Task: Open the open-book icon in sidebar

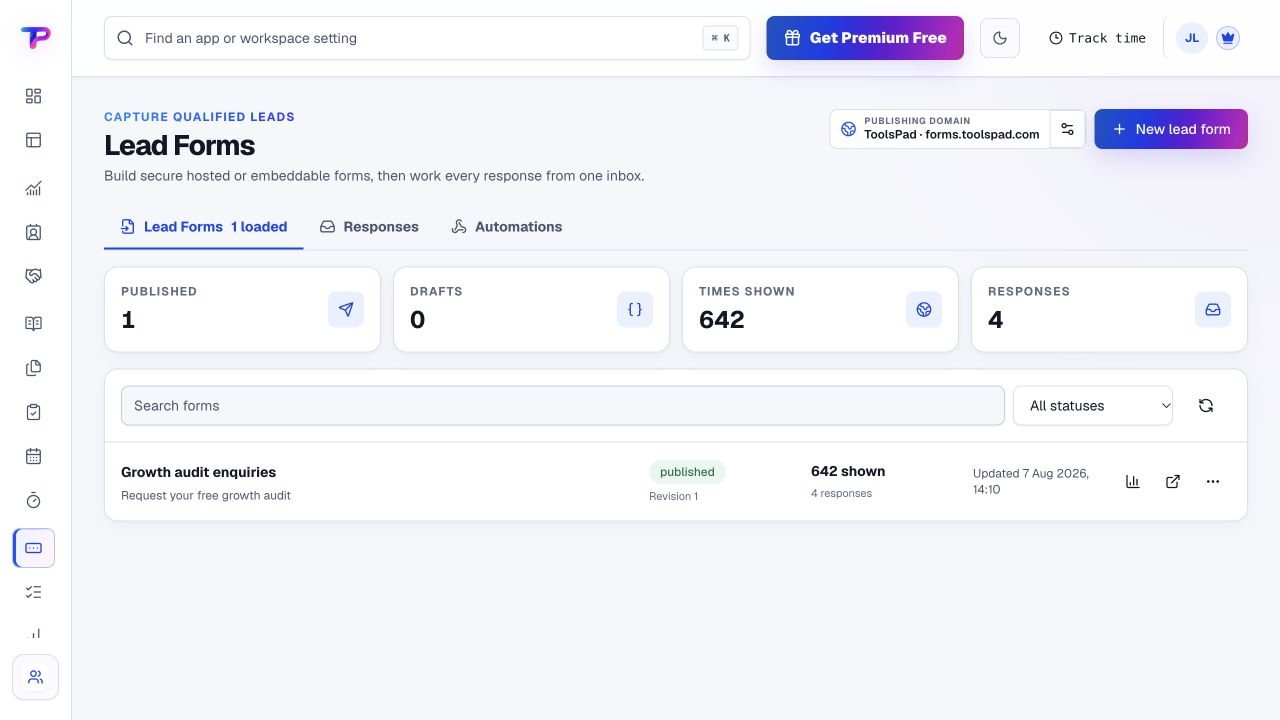Action: click(33, 324)
